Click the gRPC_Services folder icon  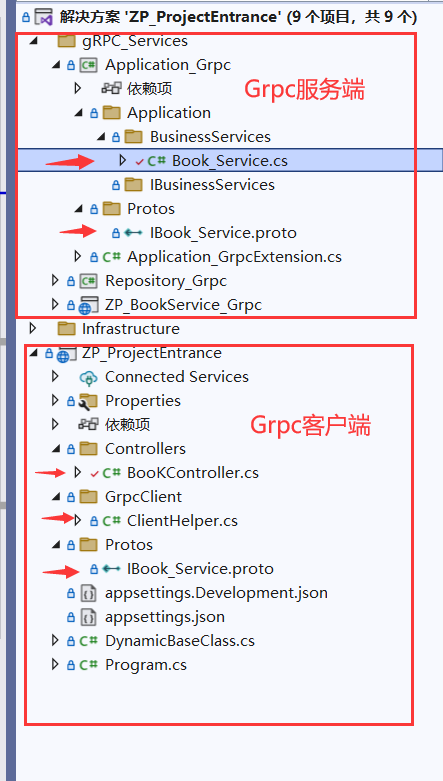pos(67,40)
